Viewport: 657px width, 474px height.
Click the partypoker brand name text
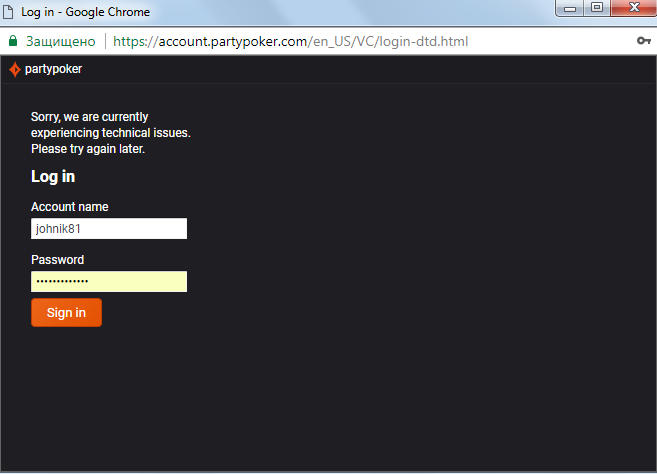pyautogui.click(x=53, y=69)
